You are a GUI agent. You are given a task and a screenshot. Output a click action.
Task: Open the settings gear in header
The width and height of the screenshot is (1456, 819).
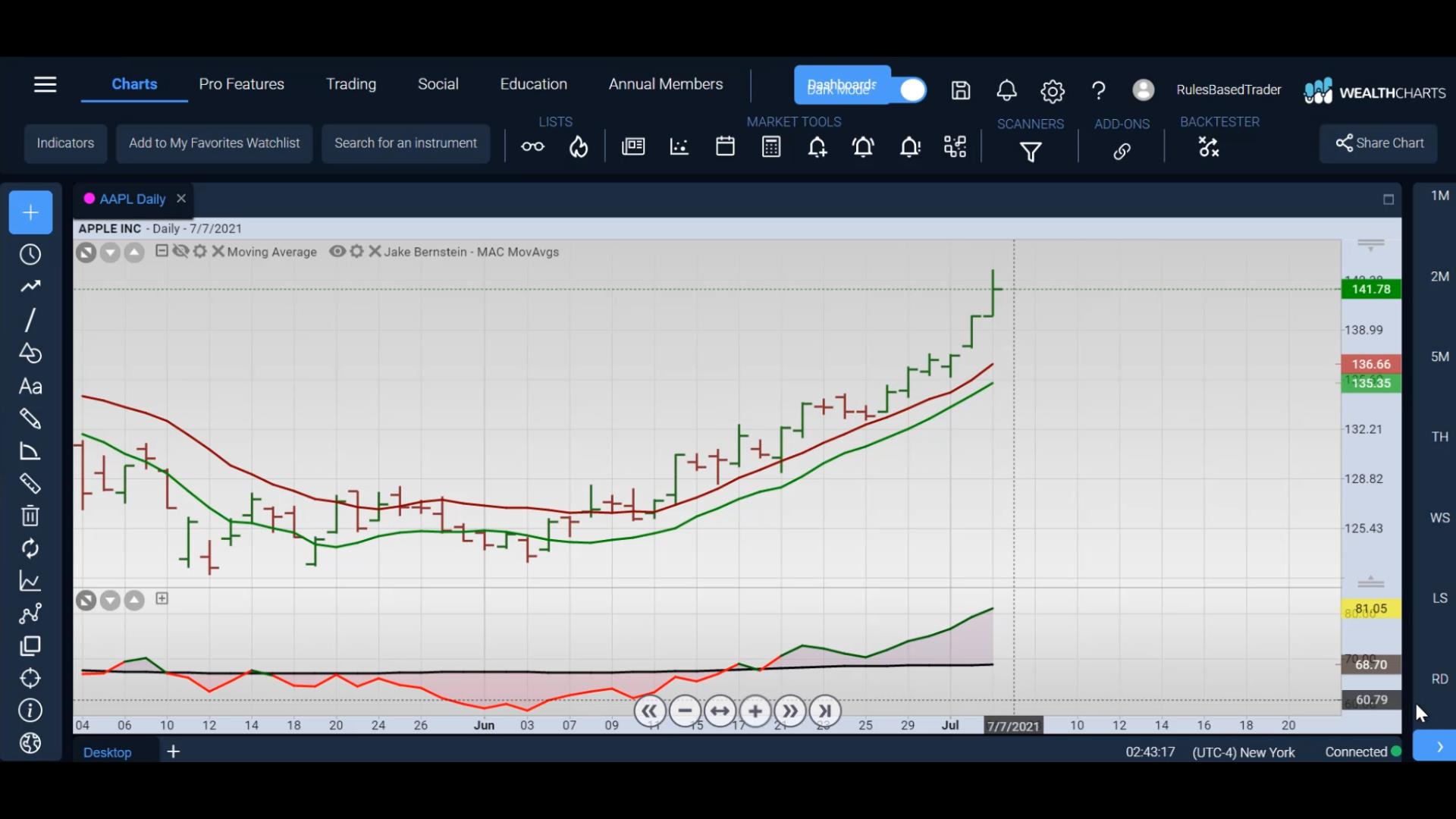(x=1053, y=91)
